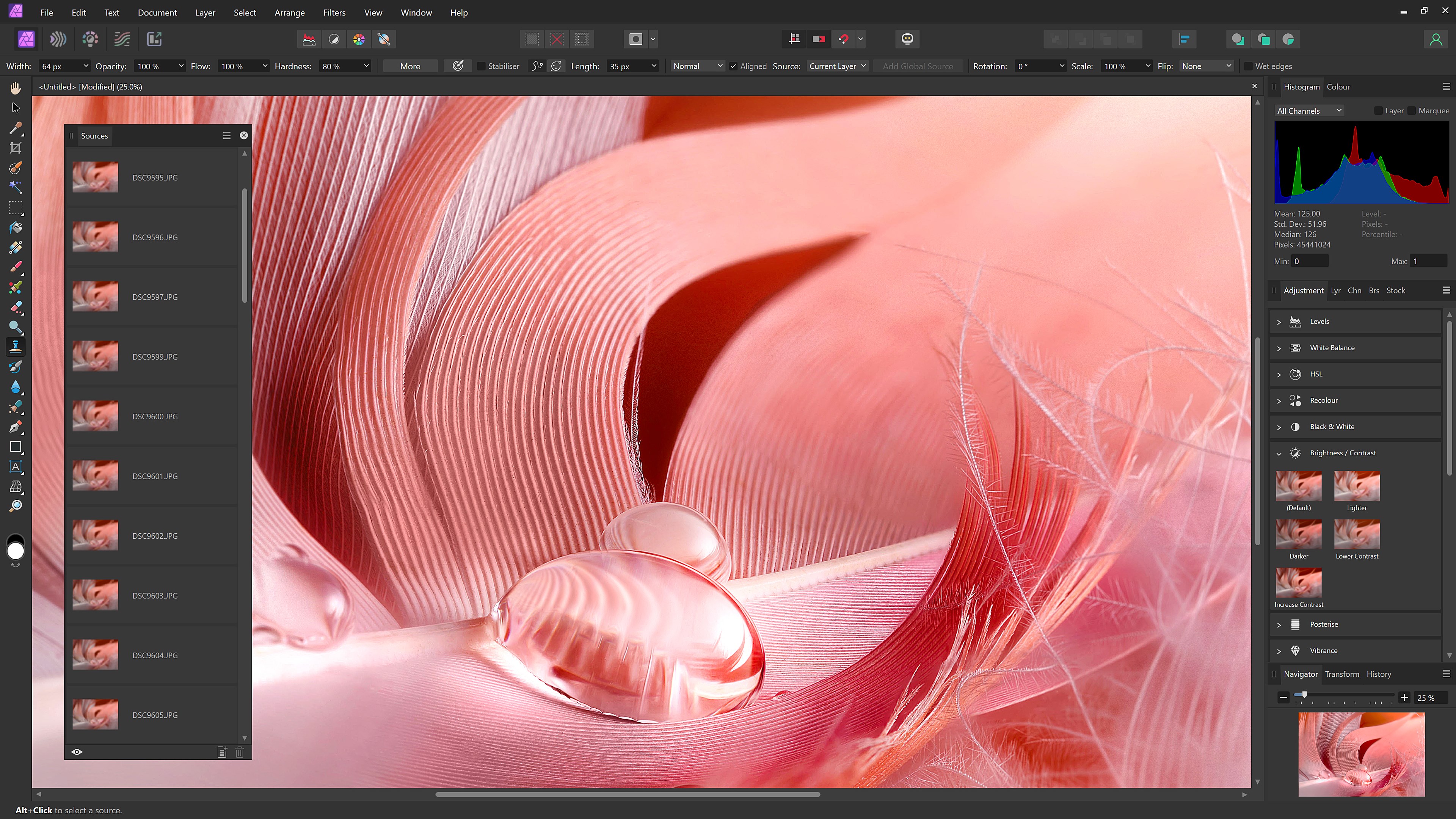Click the zoom in button in Navigator
This screenshot has height=819, width=1456.
pos(1404,698)
